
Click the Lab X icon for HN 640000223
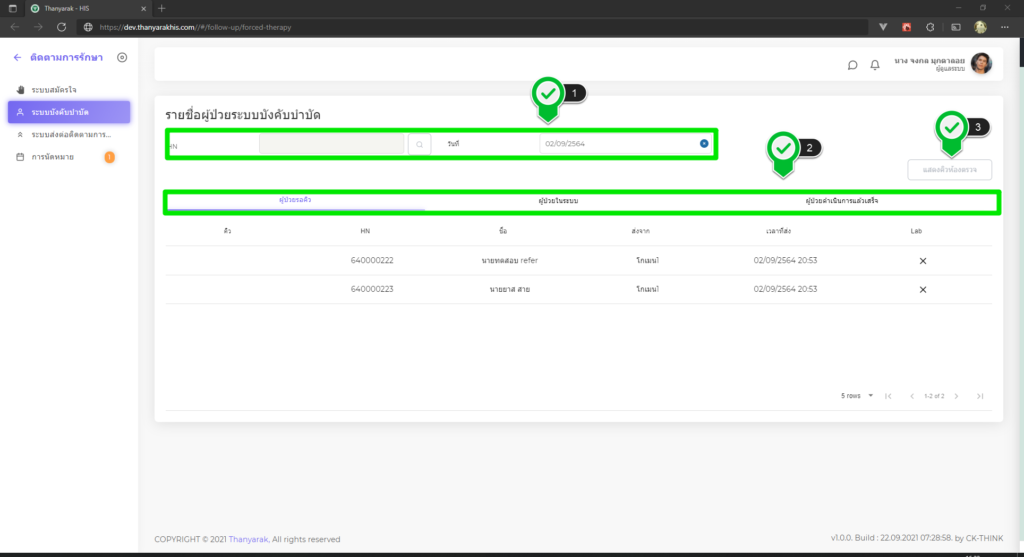(x=922, y=289)
